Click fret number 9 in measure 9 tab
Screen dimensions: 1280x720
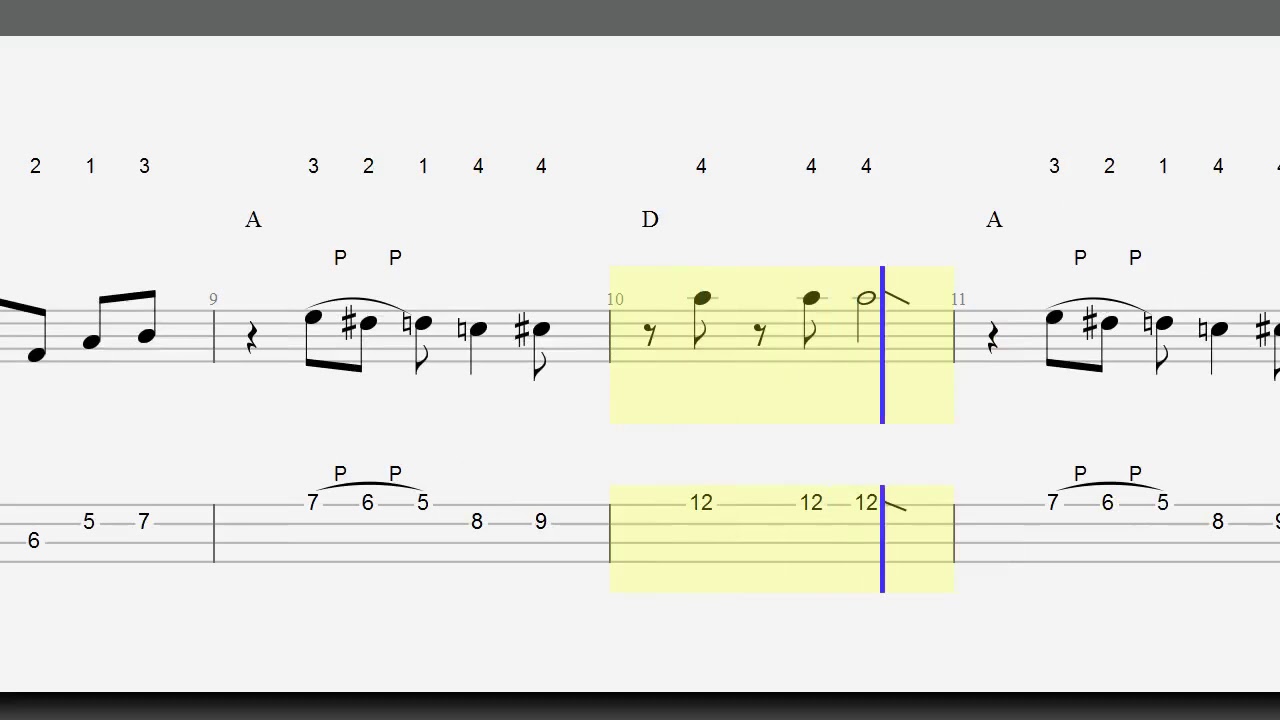[541, 522]
